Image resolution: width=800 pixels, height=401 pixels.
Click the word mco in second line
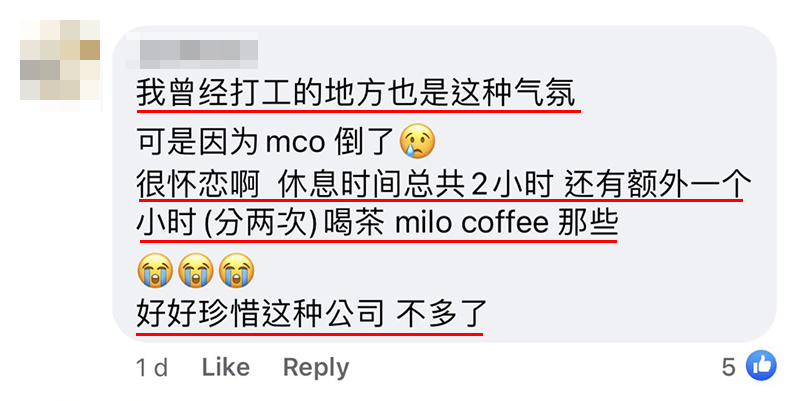point(295,143)
